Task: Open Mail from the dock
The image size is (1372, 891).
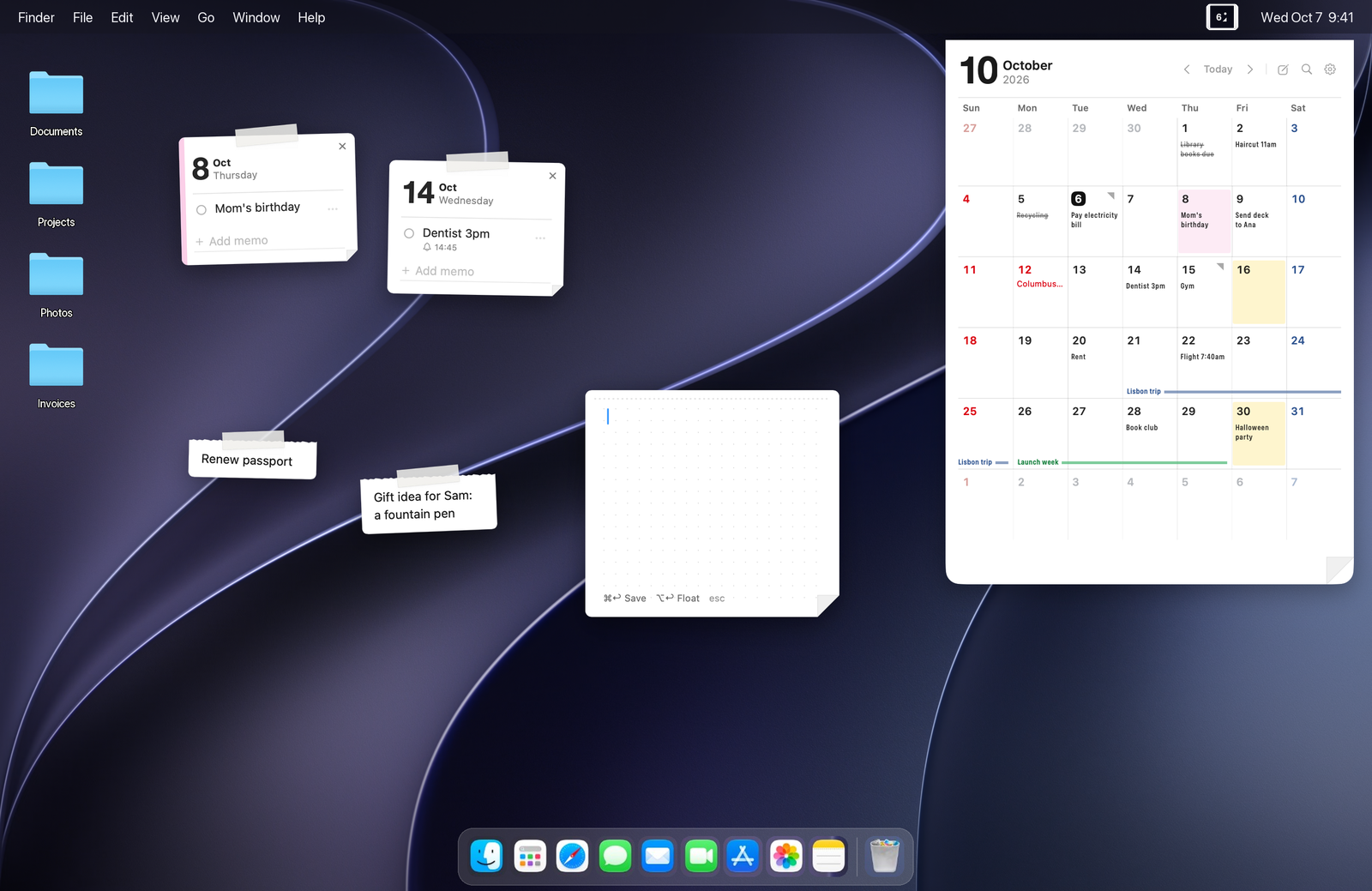Action: (x=658, y=856)
